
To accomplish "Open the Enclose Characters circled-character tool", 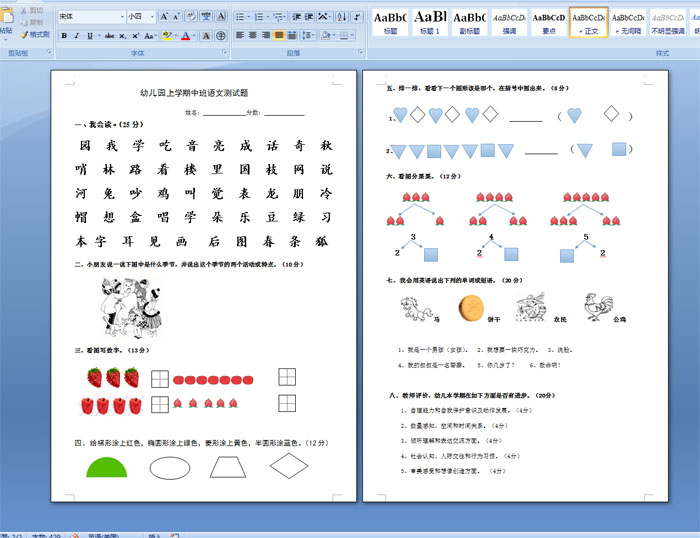I will [x=221, y=36].
